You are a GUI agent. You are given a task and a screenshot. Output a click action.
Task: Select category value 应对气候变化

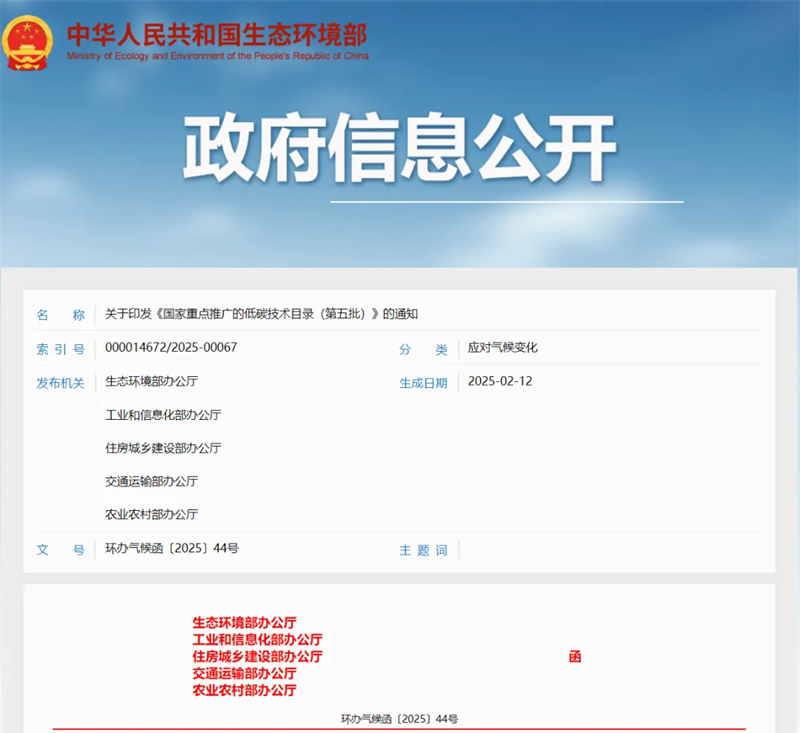point(503,347)
